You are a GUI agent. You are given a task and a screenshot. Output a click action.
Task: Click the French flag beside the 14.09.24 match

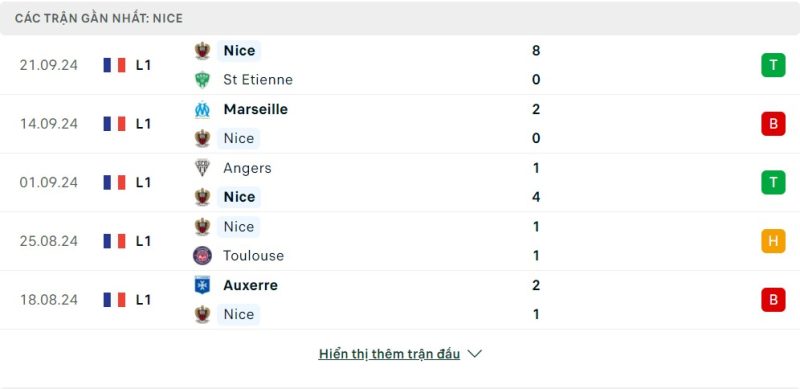tap(114, 124)
